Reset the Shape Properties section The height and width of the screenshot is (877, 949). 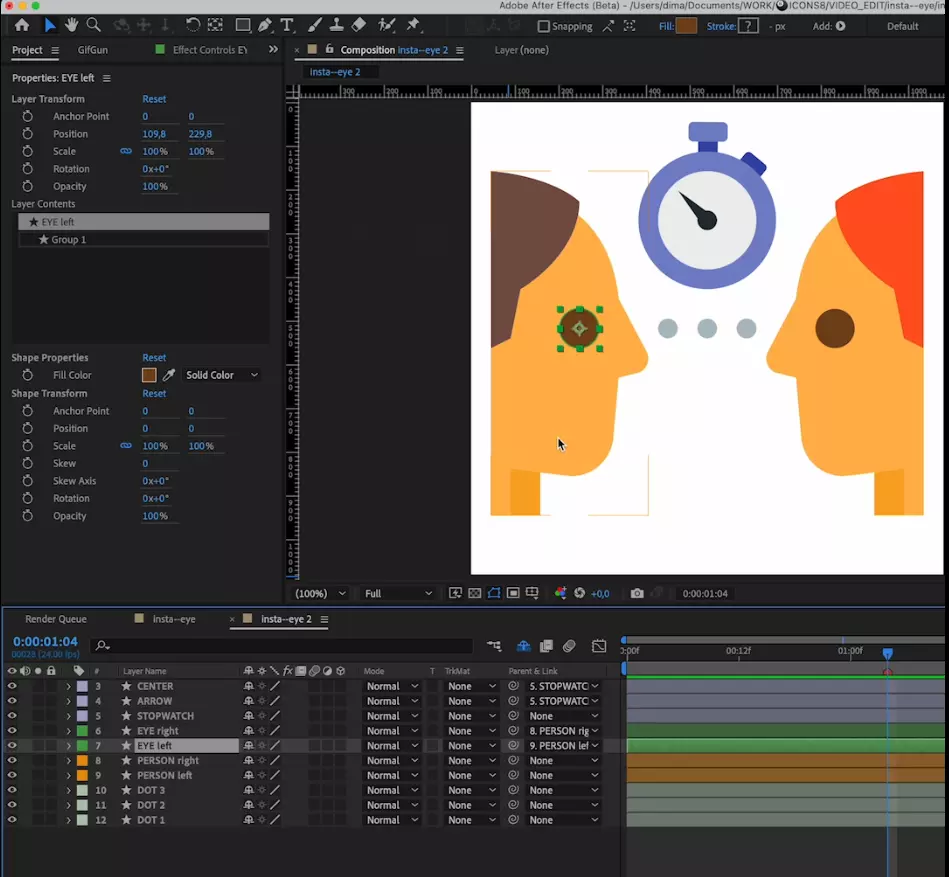pyautogui.click(x=154, y=358)
